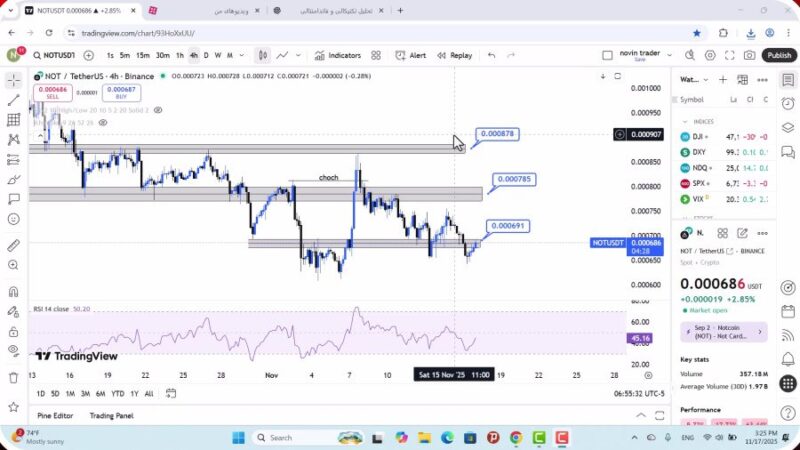Enter fullscreen chart mode
The width and height of the screenshot is (800, 450).
(731, 56)
